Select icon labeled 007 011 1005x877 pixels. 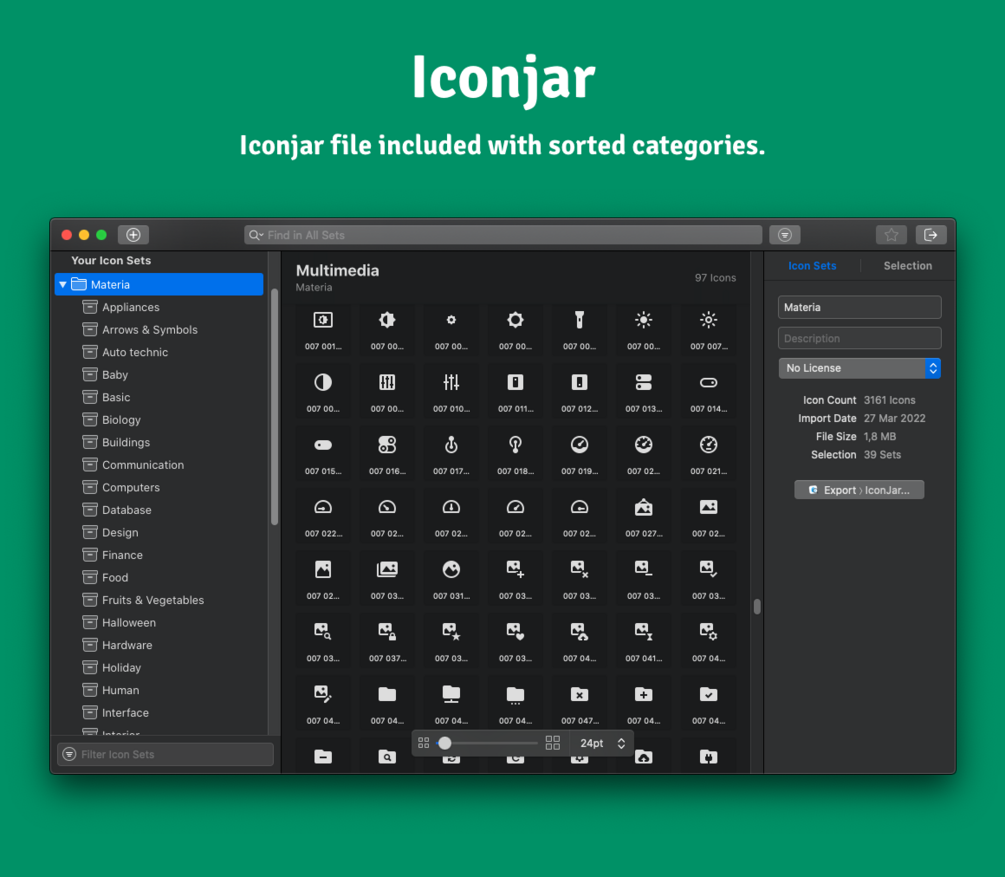(x=515, y=392)
